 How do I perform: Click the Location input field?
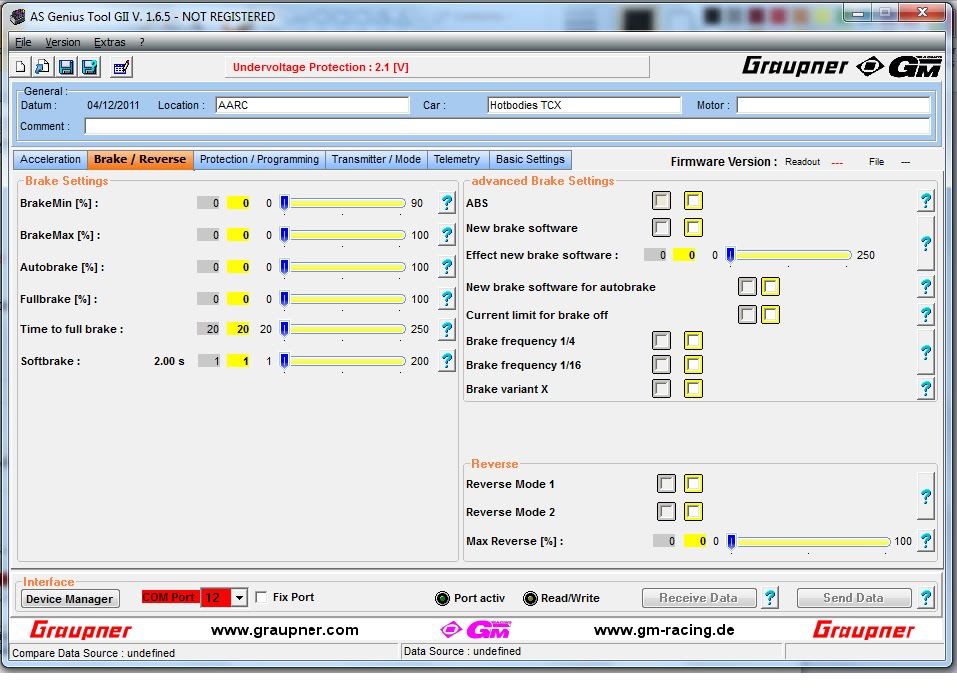tap(312, 105)
